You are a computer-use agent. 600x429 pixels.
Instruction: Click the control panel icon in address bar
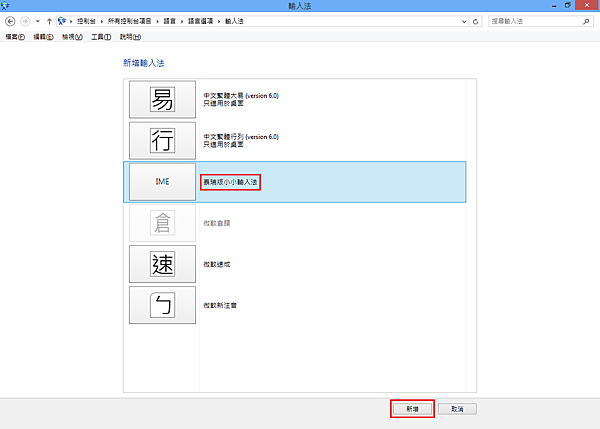coord(62,21)
